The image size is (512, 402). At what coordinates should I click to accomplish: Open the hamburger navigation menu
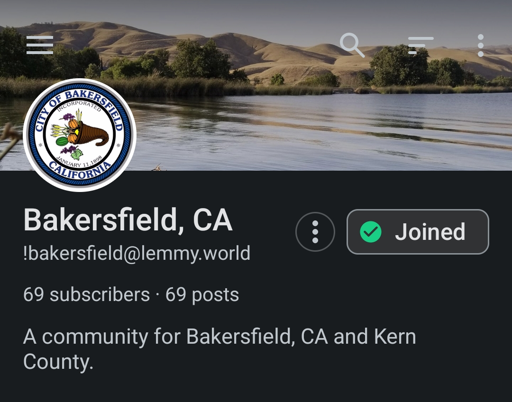tap(40, 45)
